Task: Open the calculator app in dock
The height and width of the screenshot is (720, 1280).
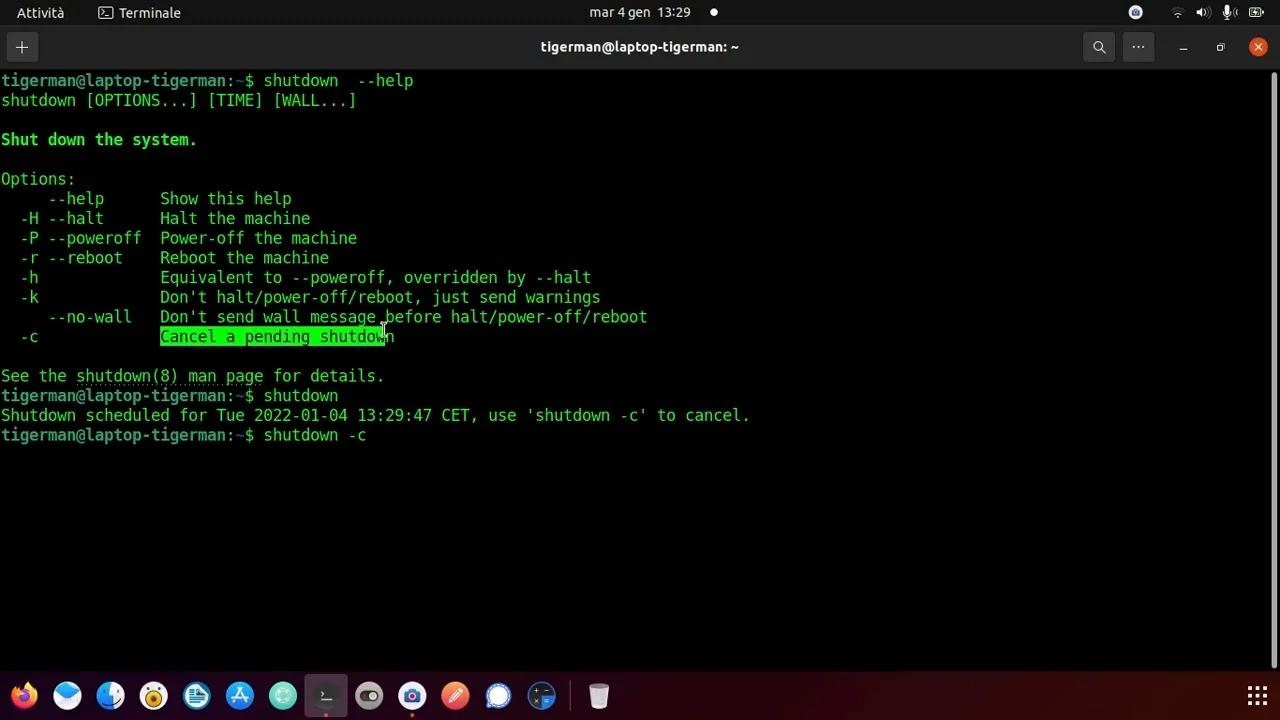Action: pos(541,696)
